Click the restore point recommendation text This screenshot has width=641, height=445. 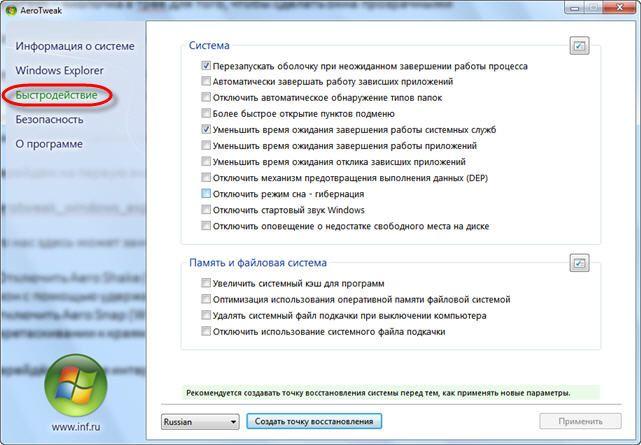[378, 393]
